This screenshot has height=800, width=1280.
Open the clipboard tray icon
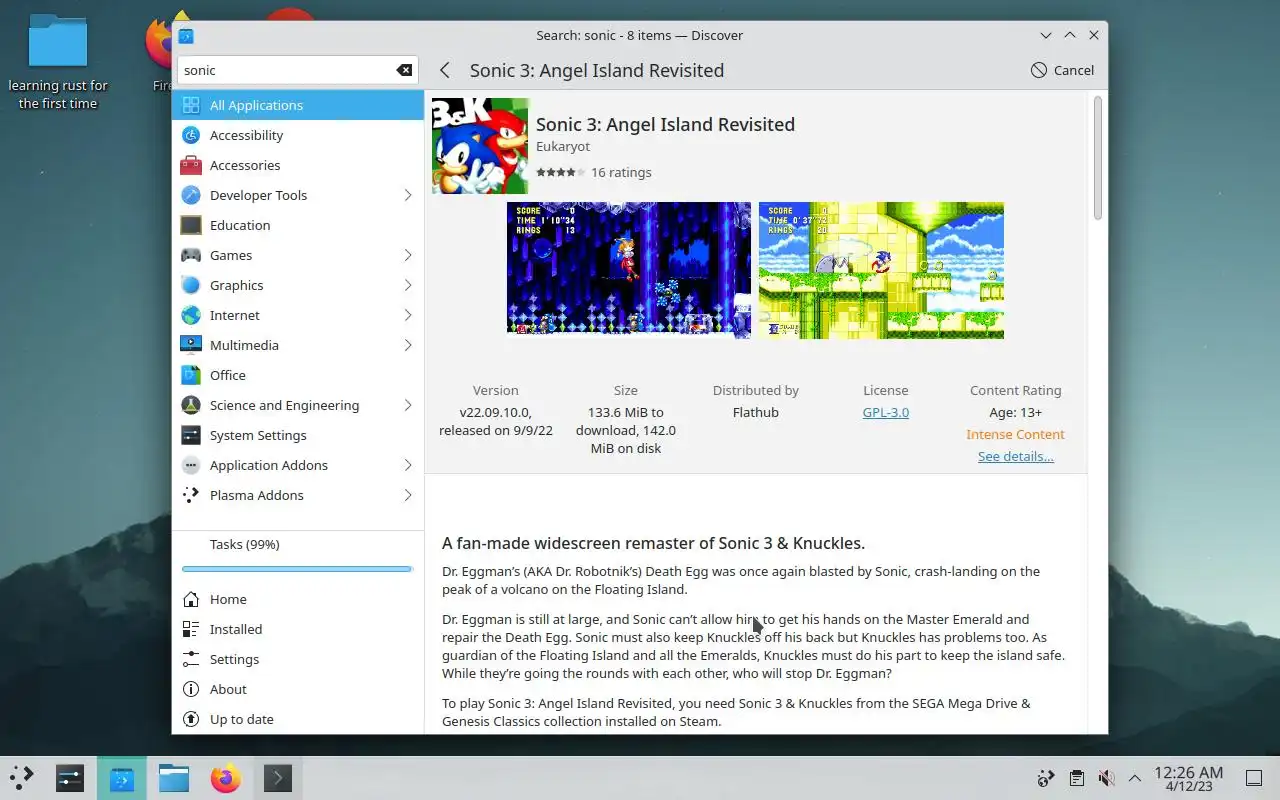1076,778
